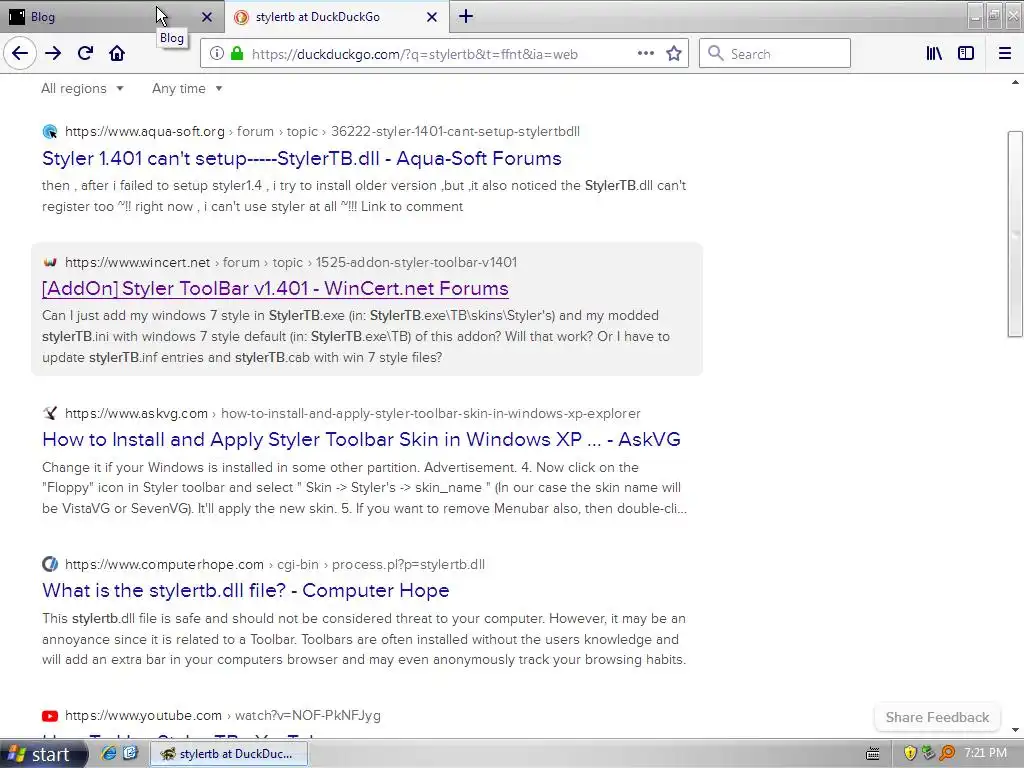Image resolution: width=1024 pixels, height=768 pixels.
Task: Open the Firefox hamburger menu
Action: pos(1005,54)
